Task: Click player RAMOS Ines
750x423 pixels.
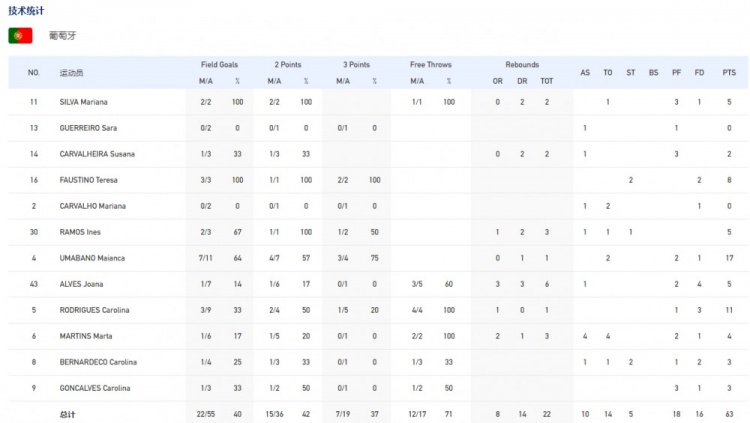Action: 80,232
